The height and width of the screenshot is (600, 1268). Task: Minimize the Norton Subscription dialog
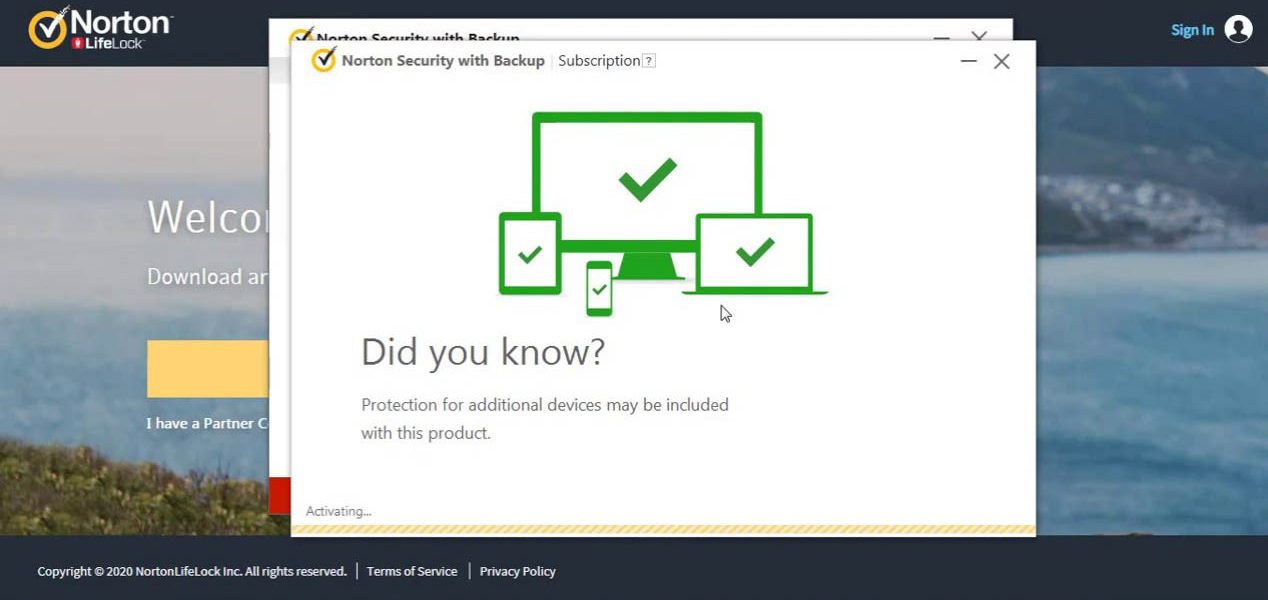[x=968, y=61]
